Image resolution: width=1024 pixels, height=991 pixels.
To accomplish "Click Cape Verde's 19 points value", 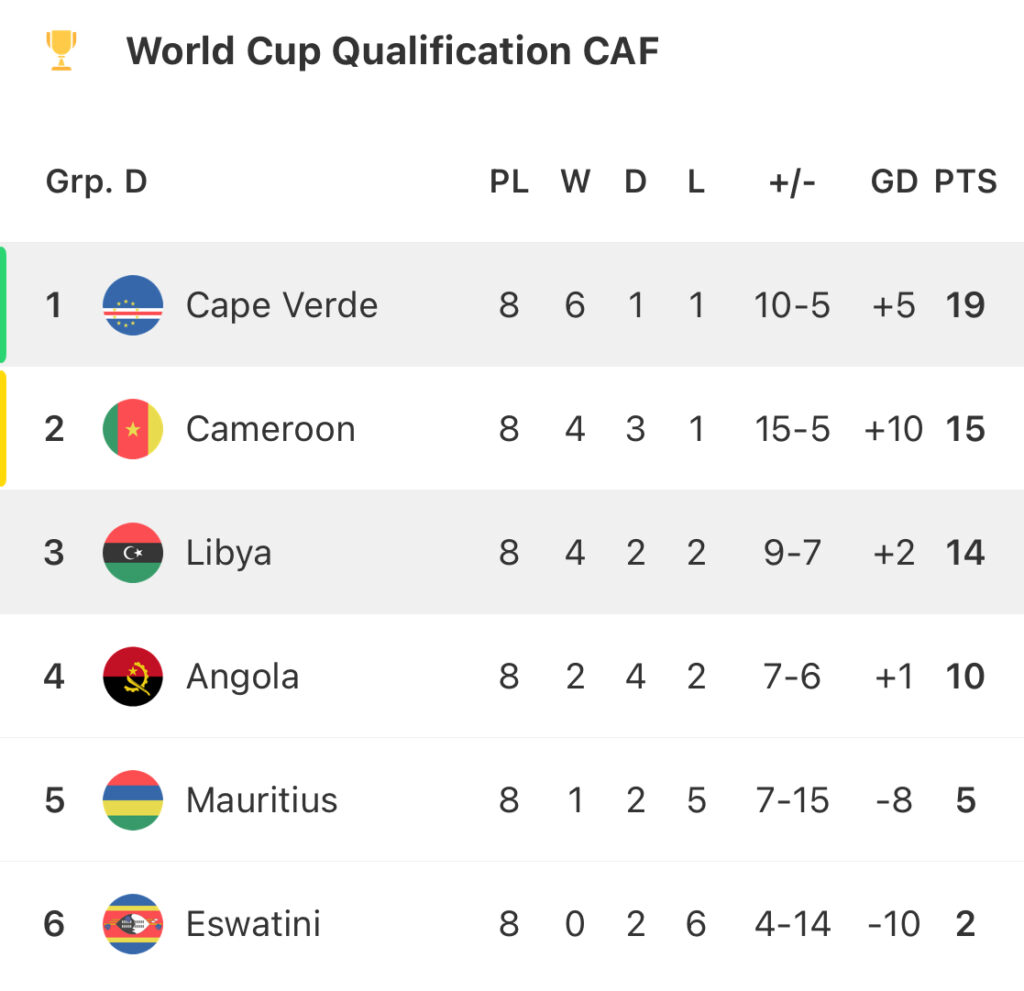I will (965, 305).
